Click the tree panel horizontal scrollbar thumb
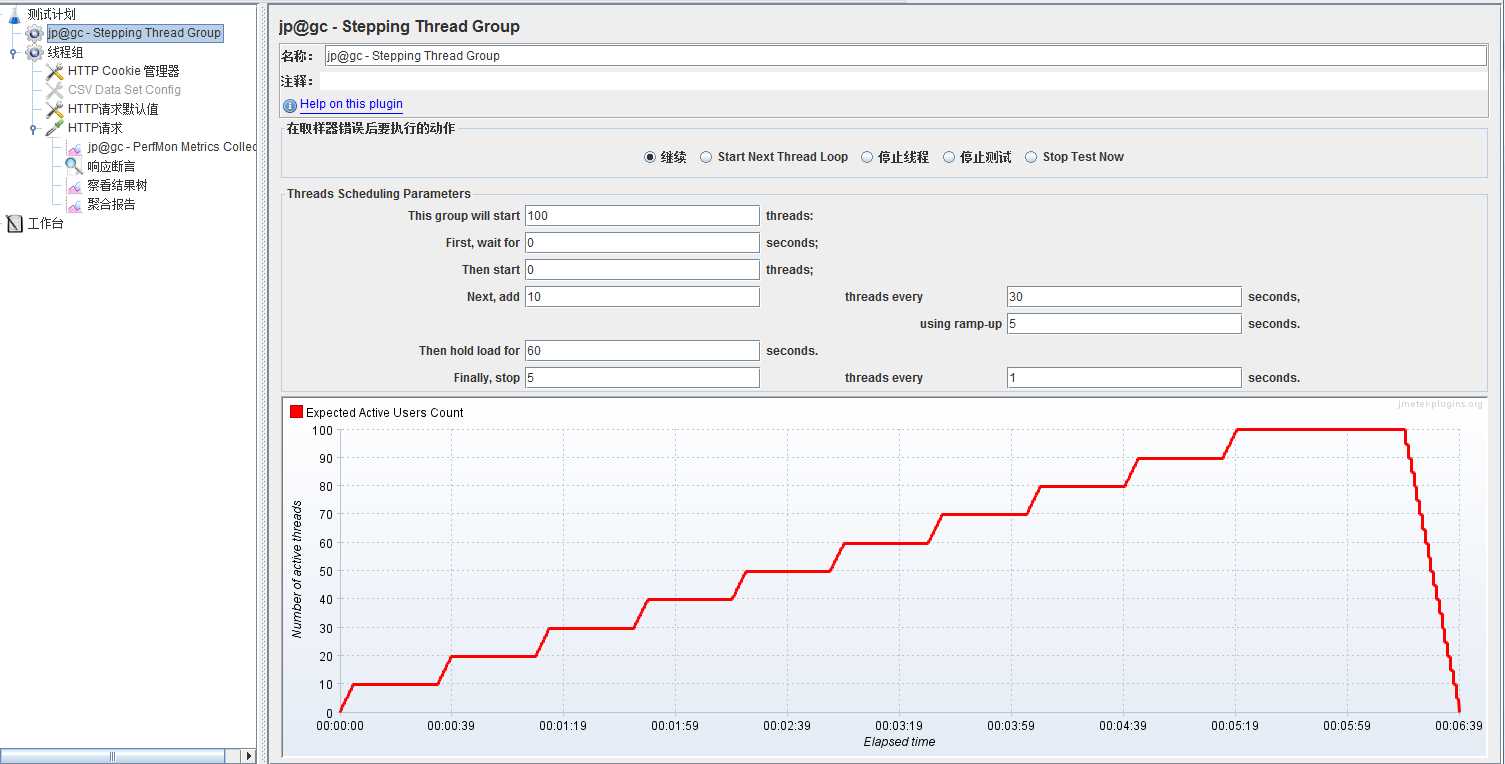 (x=112, y=756)
